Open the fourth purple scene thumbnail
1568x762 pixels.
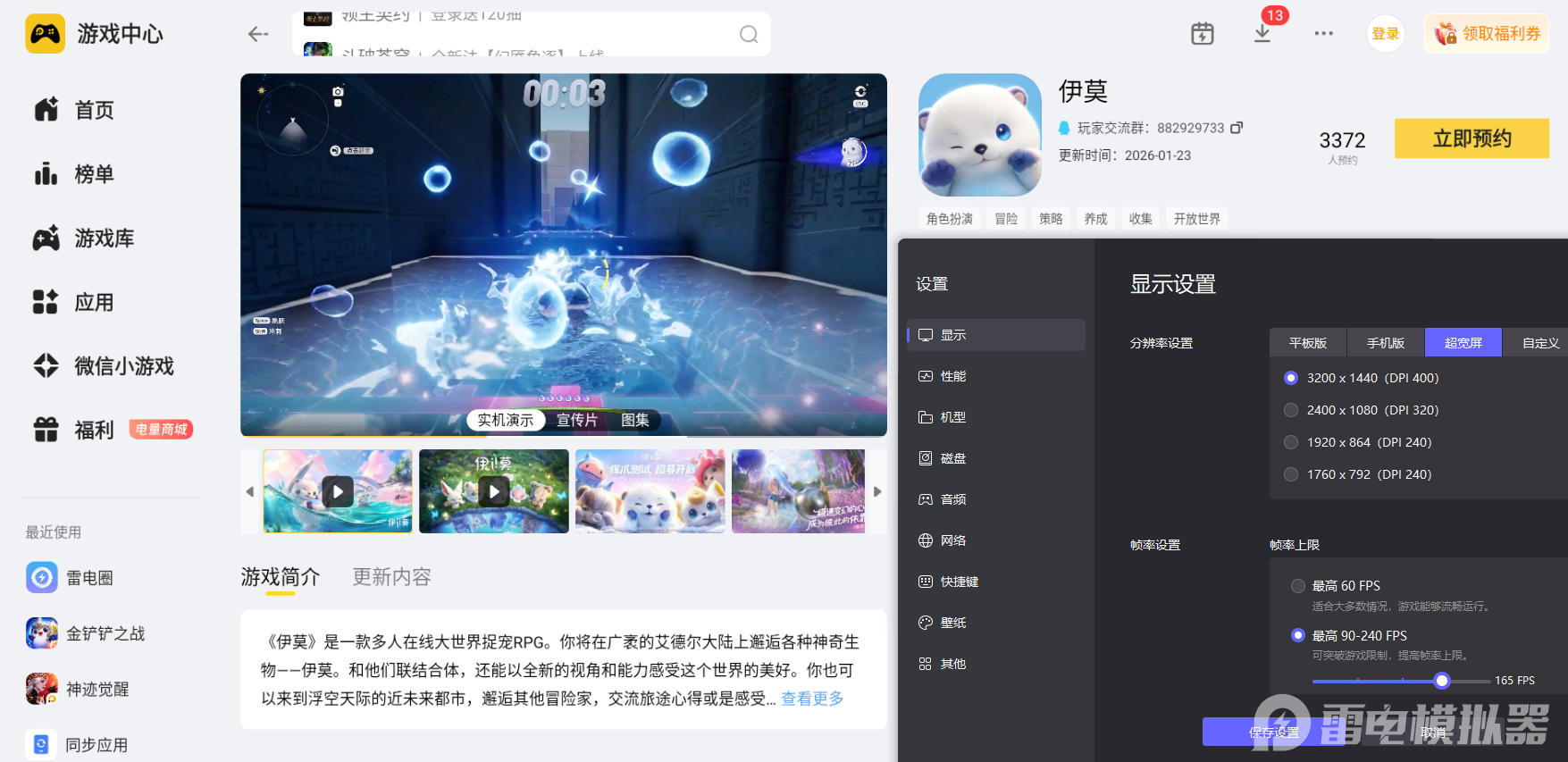799,491
